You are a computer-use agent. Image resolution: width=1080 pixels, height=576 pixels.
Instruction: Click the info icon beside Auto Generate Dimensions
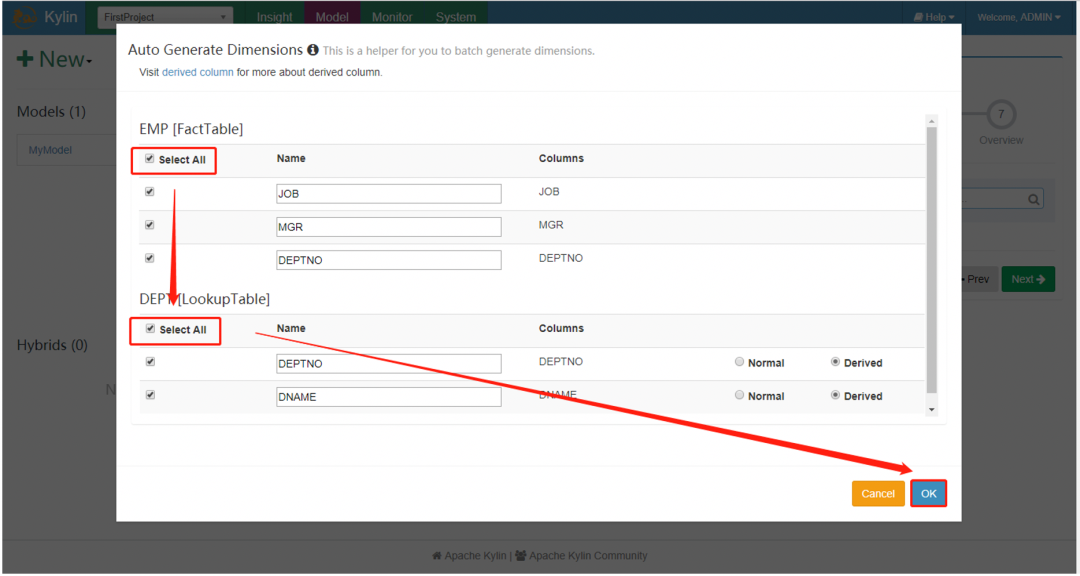313,50
